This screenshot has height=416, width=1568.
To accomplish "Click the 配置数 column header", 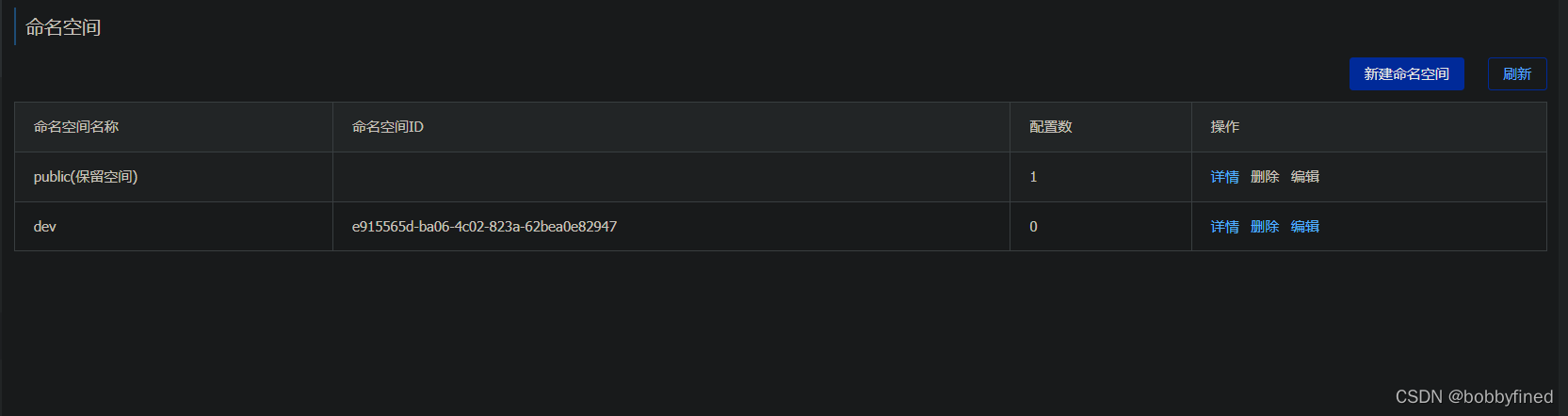I will [1051, 127].
